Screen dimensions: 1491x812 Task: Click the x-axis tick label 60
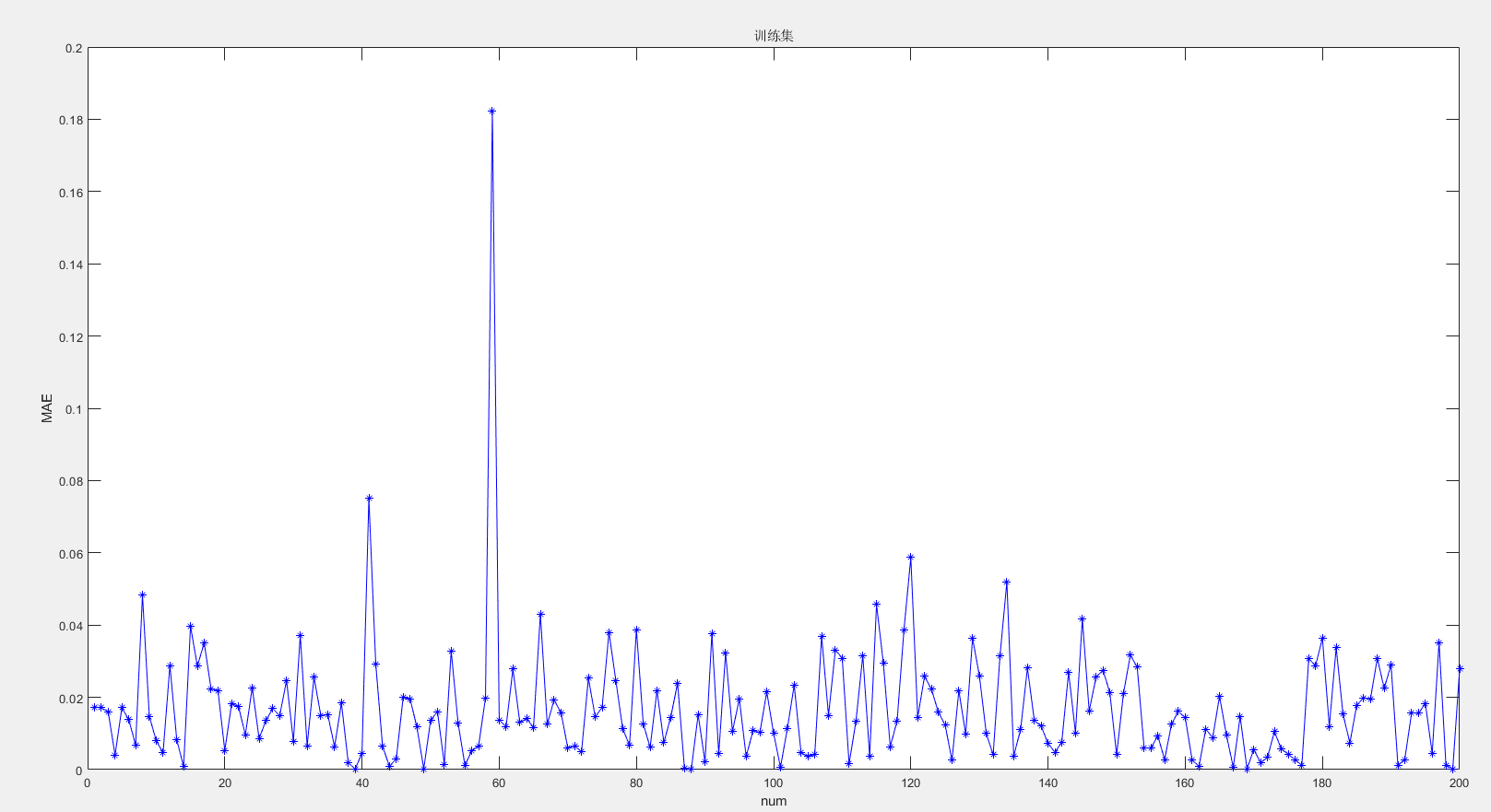499,783
